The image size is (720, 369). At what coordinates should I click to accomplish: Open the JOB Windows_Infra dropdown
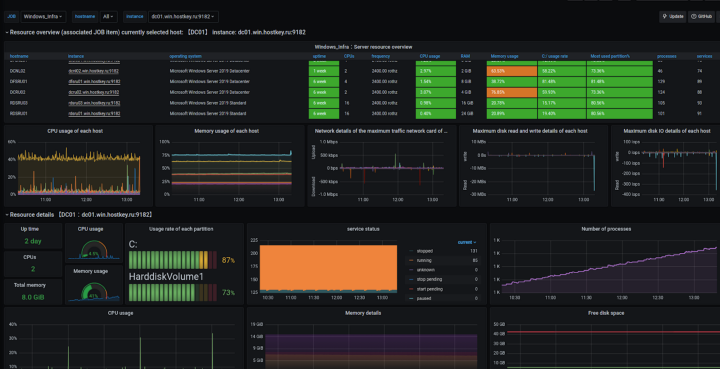[x=44, y=17]
